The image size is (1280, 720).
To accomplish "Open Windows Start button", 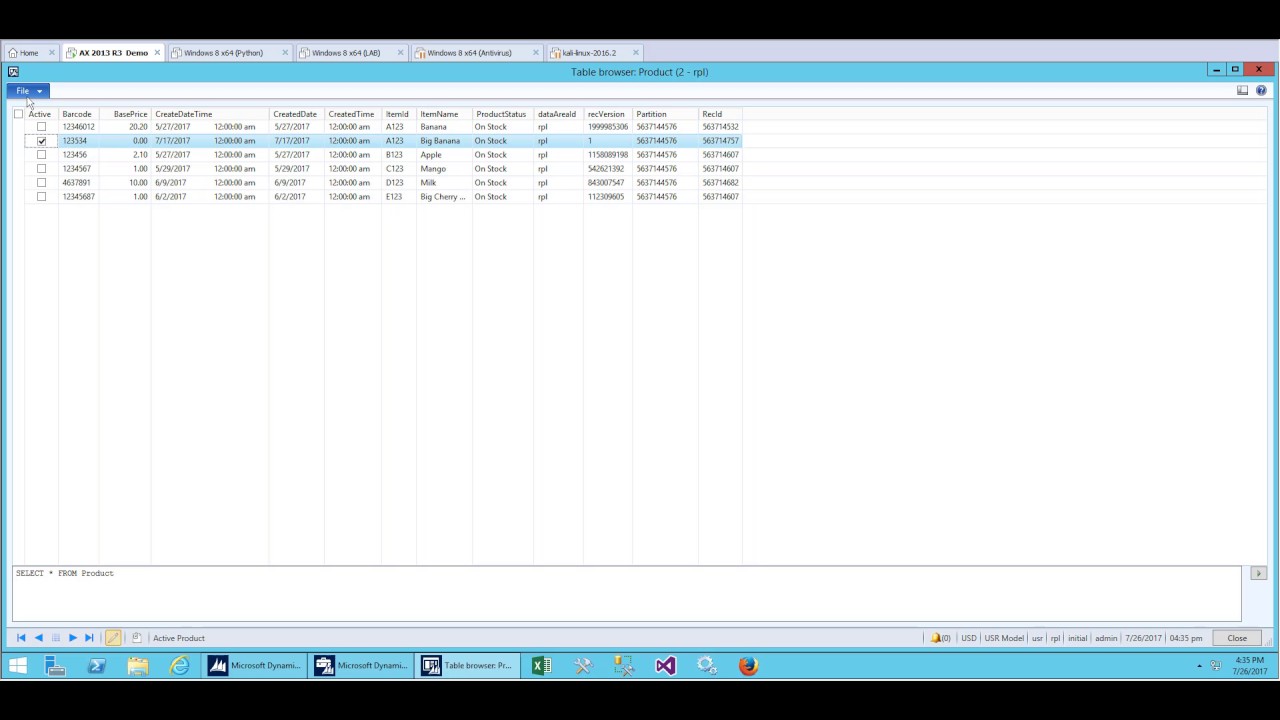I will coord(18,665).
